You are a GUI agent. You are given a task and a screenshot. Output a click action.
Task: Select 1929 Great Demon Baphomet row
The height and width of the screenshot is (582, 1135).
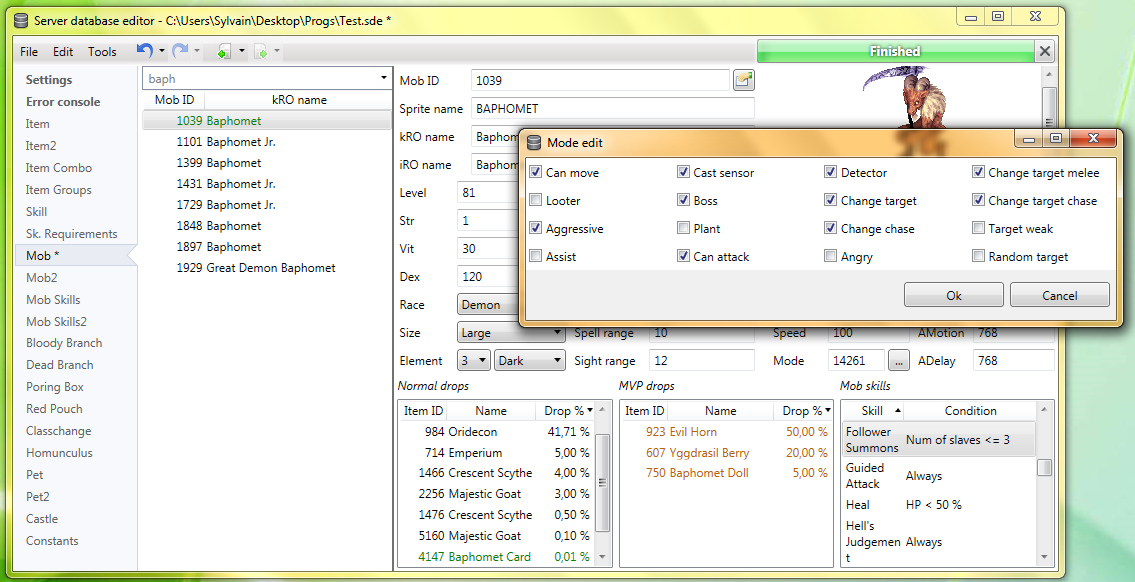click(x=256, y=268)
